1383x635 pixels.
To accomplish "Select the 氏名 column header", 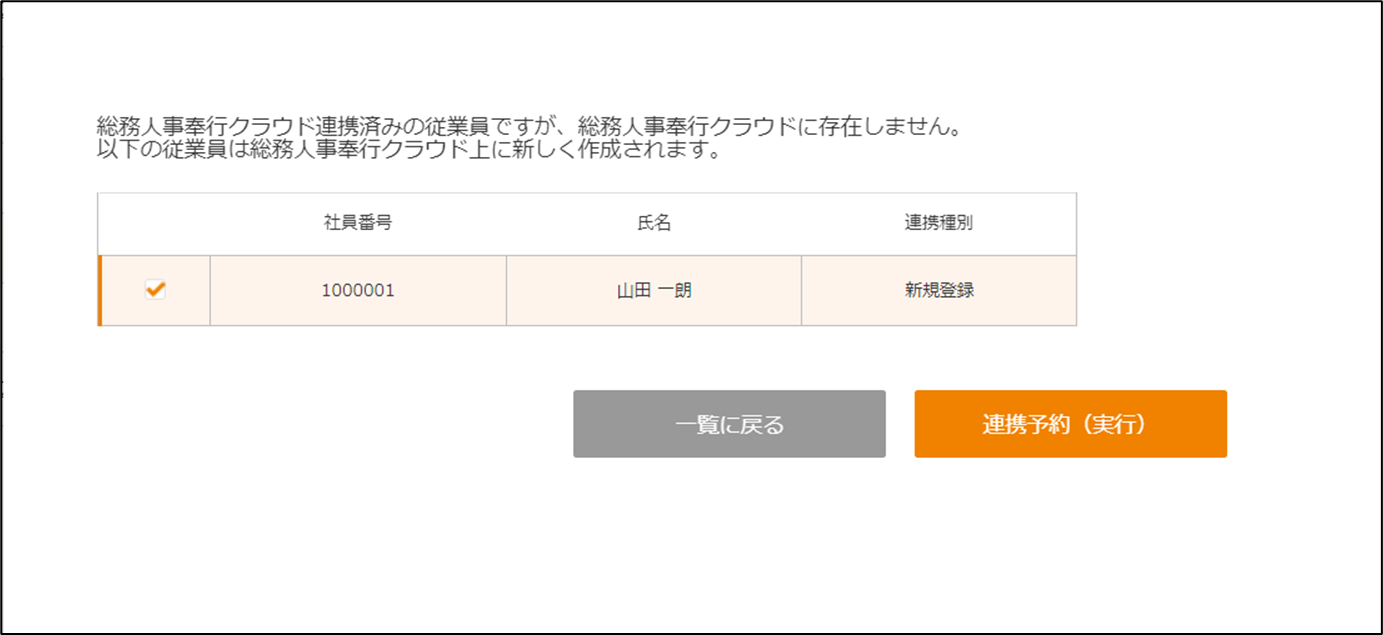I will point(654,223).
